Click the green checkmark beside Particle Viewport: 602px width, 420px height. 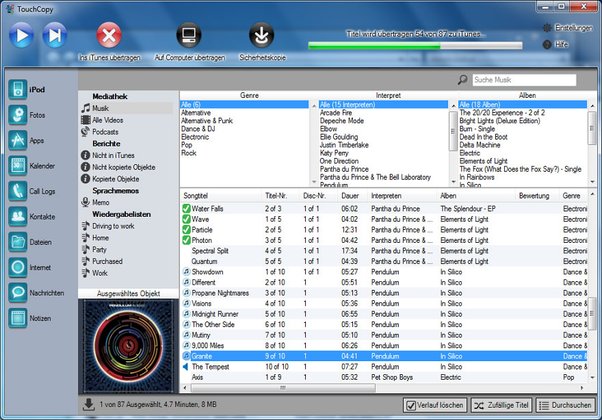click(x=186, y=230)
